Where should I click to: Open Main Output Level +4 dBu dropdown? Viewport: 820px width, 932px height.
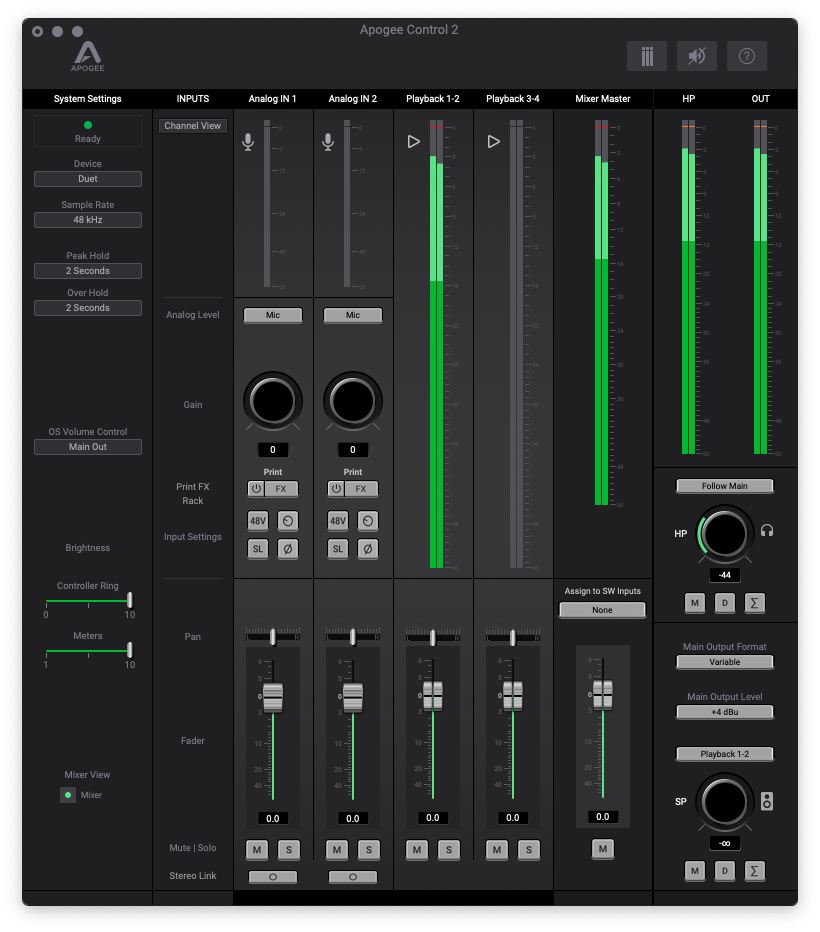[x=725, y=711]
